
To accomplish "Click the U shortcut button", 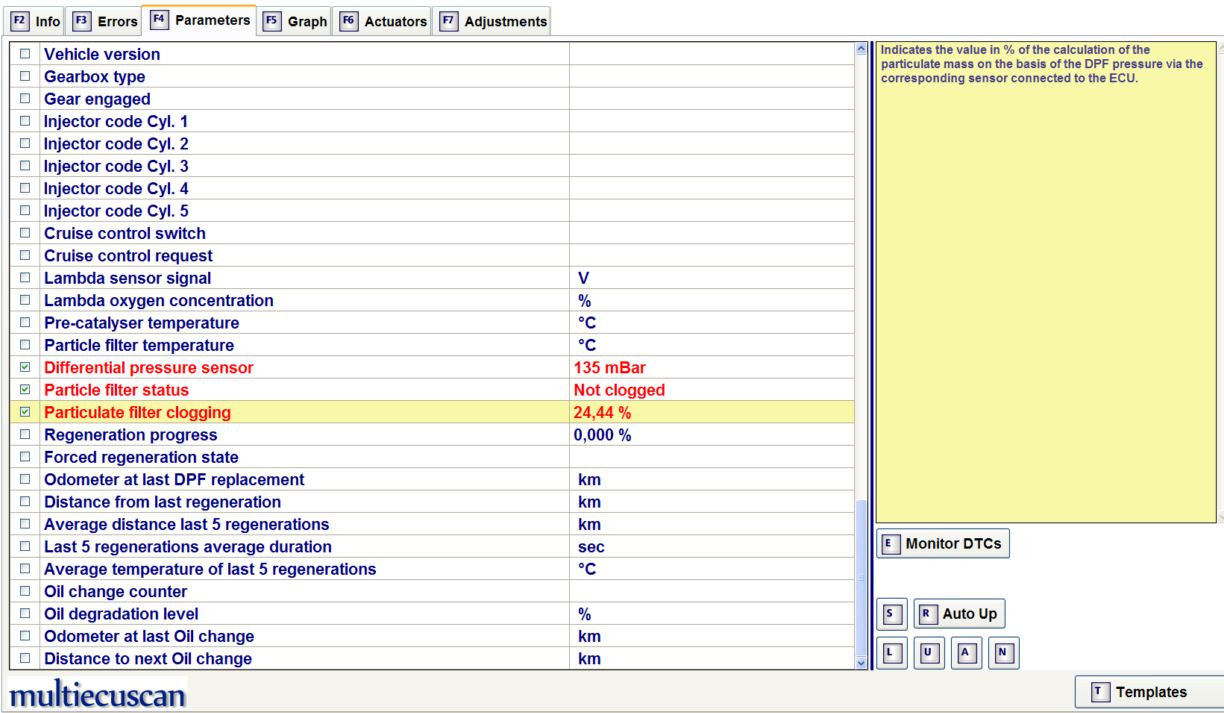I will tap(928, 652).
